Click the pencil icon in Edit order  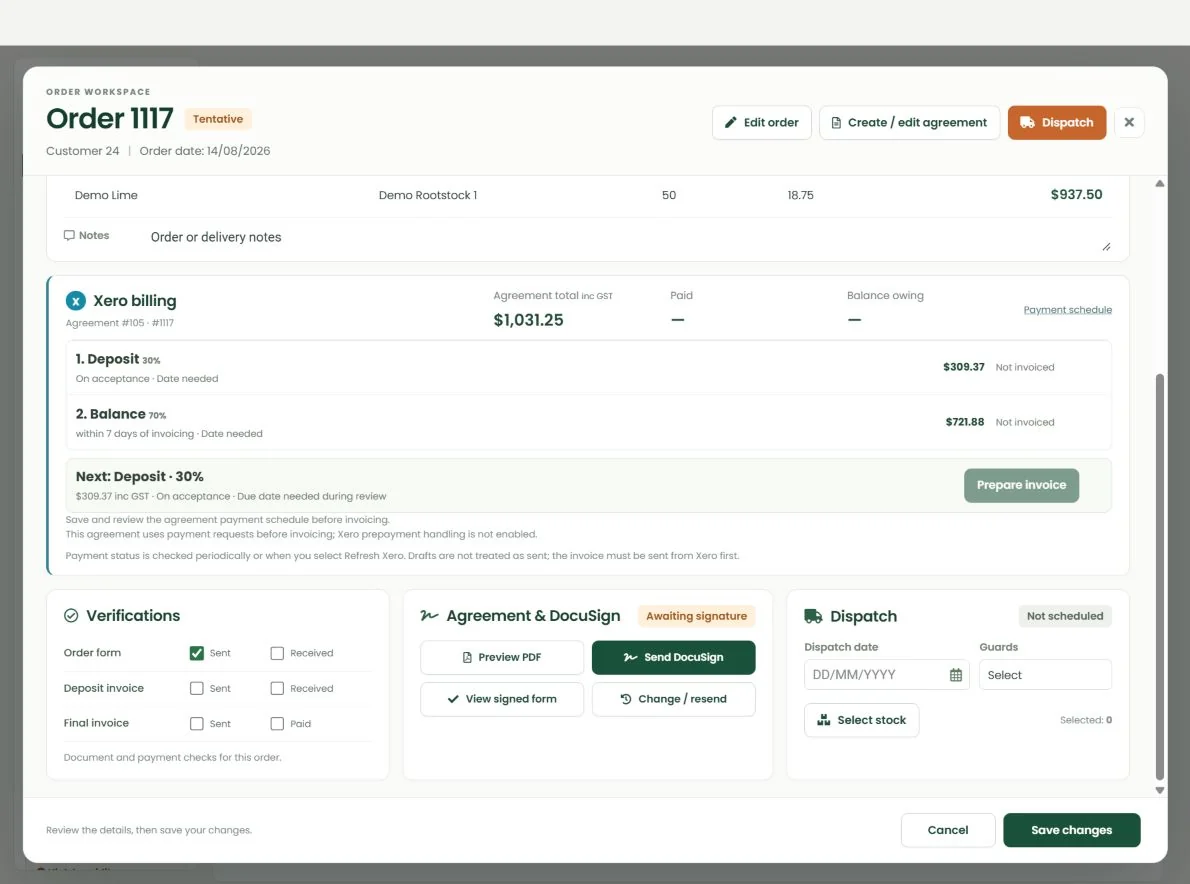(731, 122)
